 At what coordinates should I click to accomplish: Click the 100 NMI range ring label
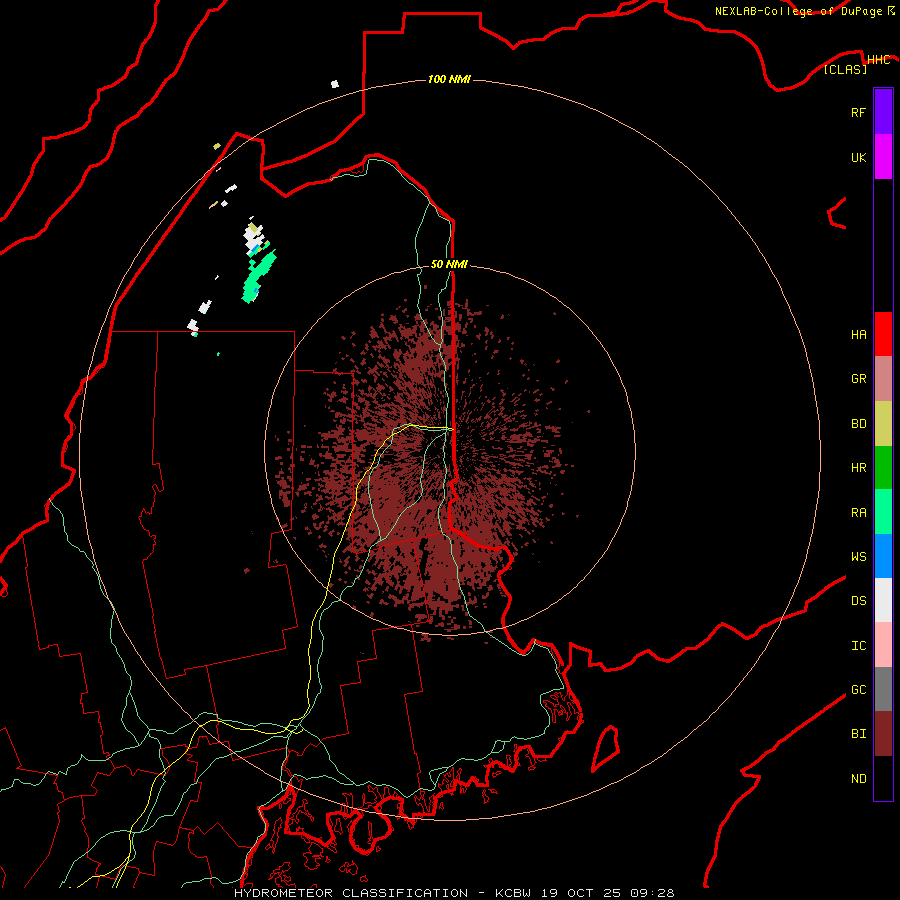pos(449,79)
